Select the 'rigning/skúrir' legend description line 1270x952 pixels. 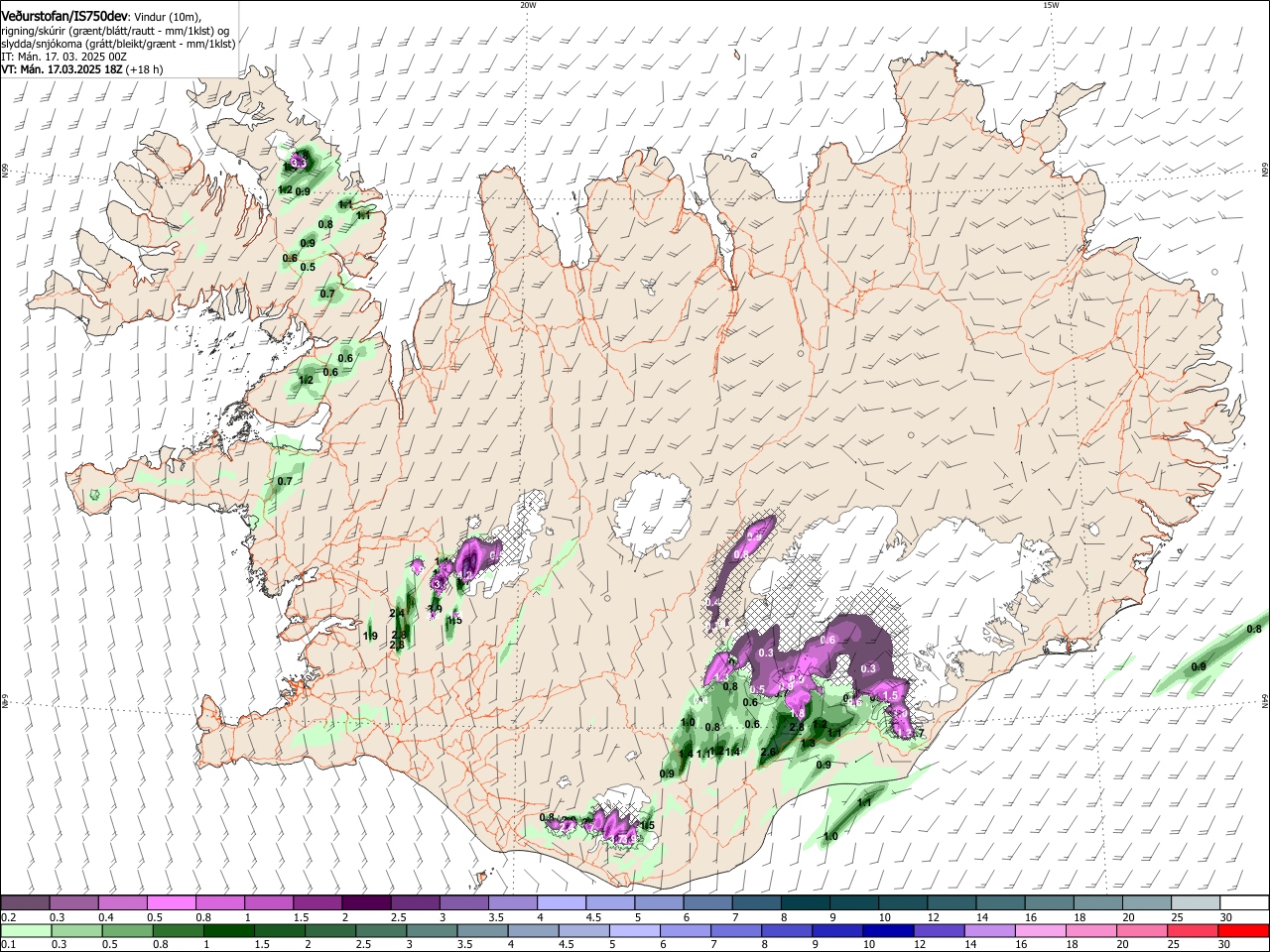click(116, 30)
